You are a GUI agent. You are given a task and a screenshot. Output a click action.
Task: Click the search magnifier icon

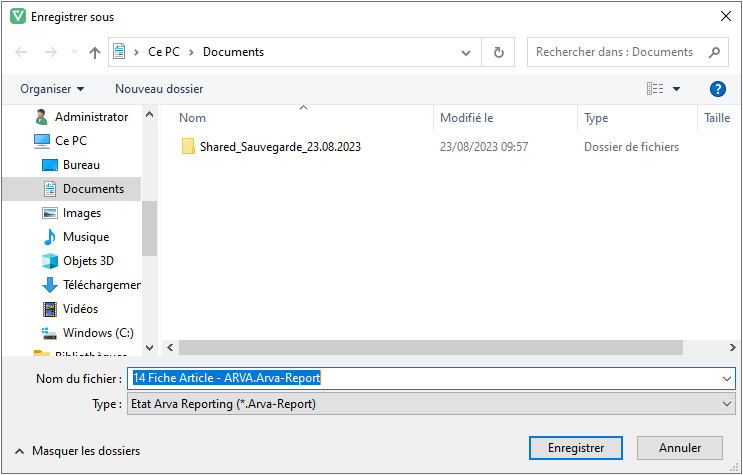pos(714,52)
